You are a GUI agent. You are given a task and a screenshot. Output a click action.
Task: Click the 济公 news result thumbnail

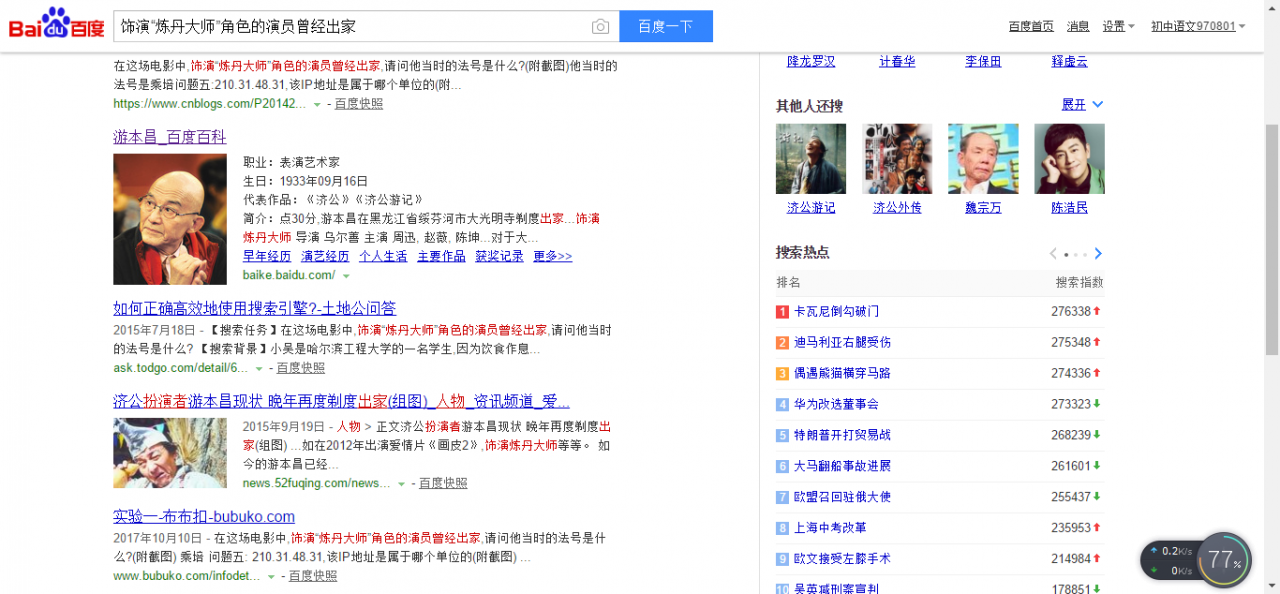click(170, 453)
